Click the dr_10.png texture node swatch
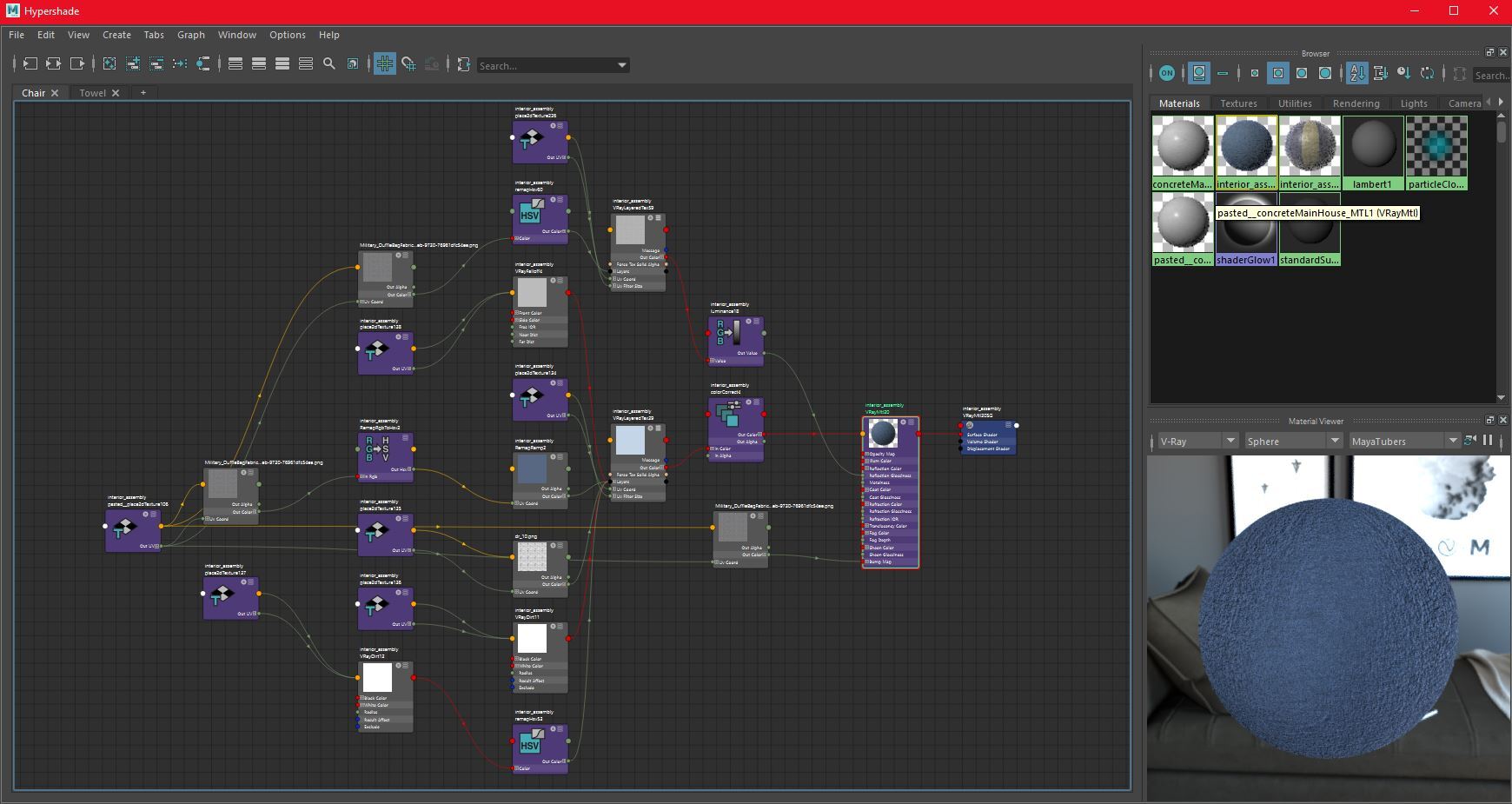Viewport: 1512px width, 804px height. point(532,556)
